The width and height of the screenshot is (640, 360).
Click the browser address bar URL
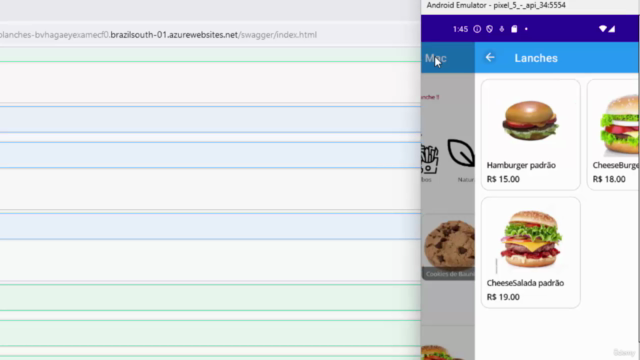[x=158, y=35]
